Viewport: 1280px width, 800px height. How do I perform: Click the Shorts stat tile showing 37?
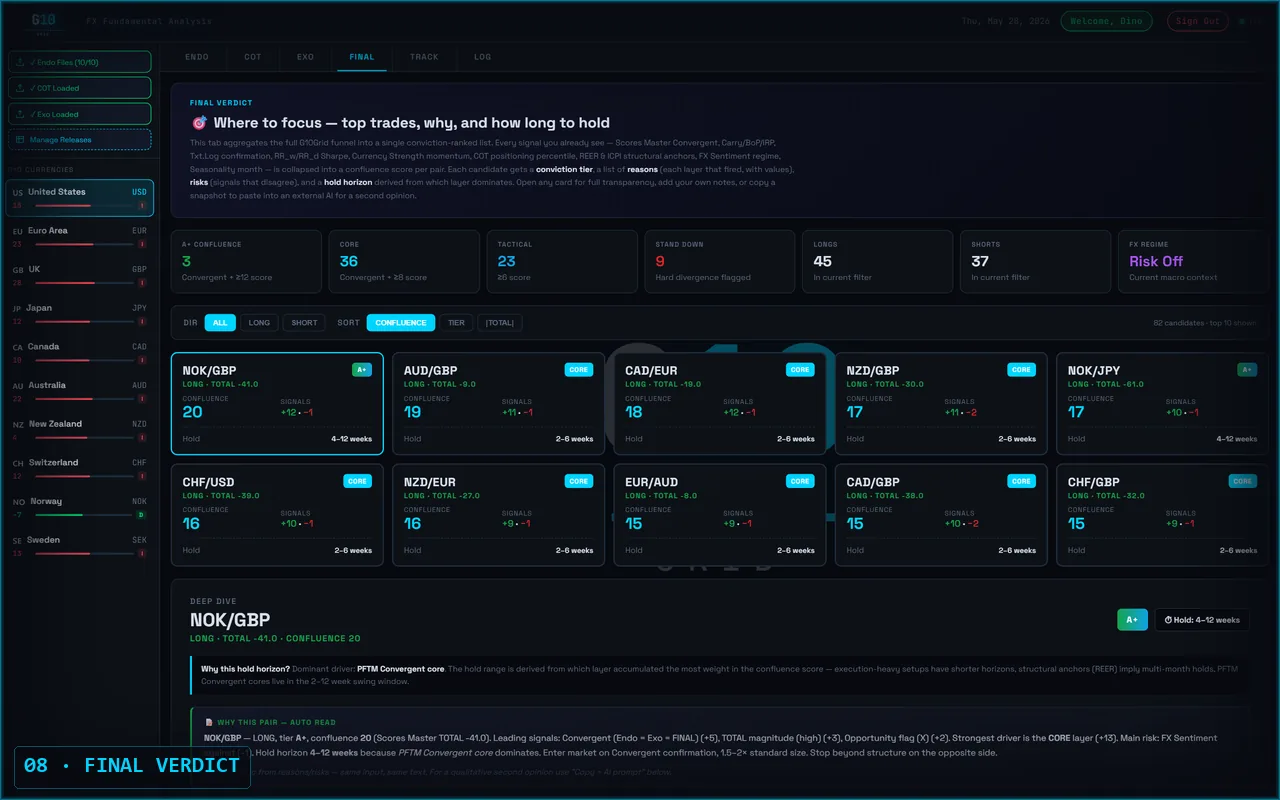[1035, 261]
